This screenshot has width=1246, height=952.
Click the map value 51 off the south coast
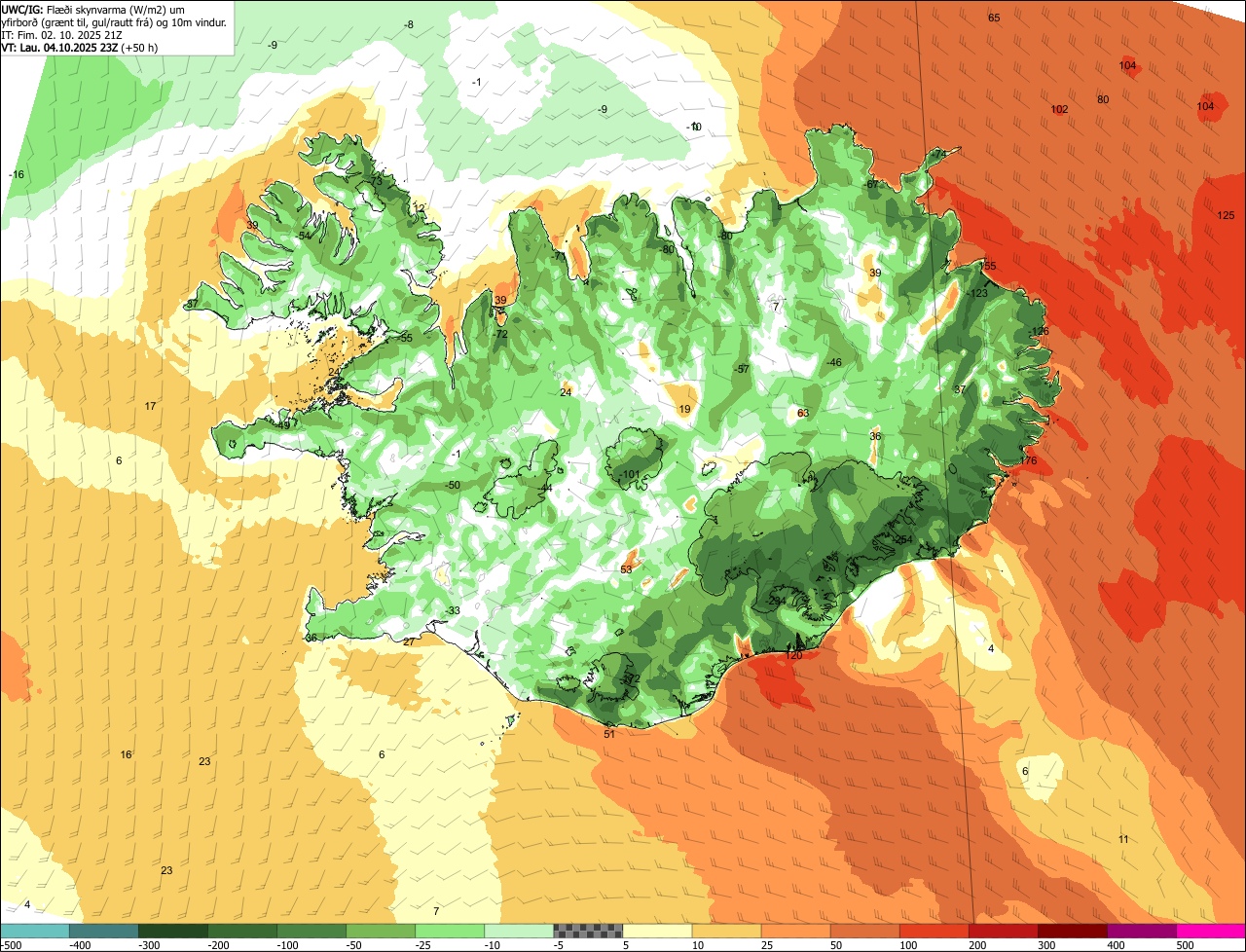point(609,734)
